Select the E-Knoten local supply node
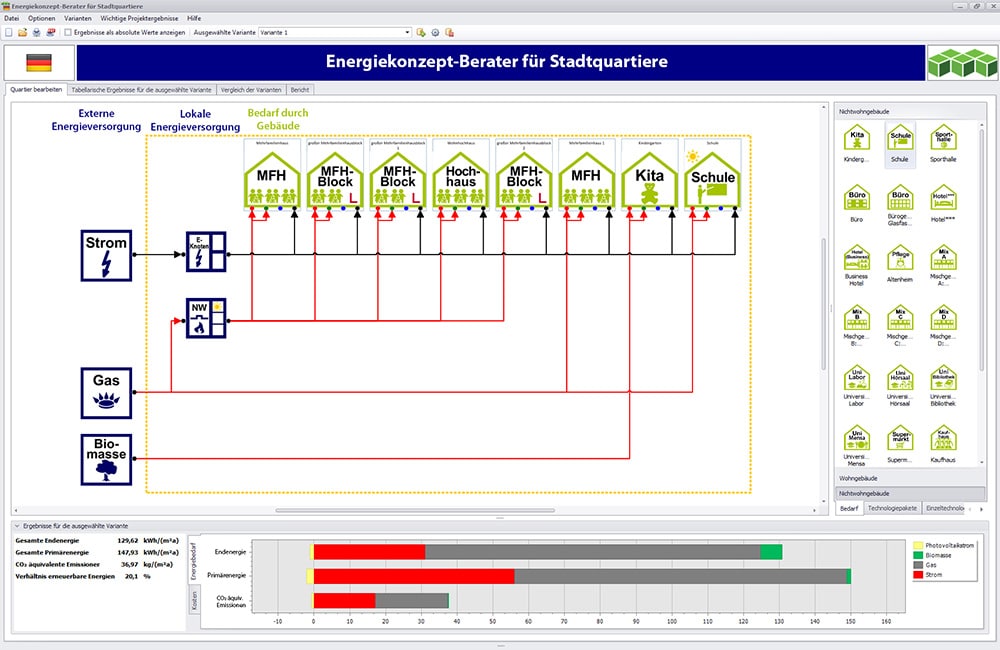Screen dimensions: 1000x650 [x=206, y=250]
